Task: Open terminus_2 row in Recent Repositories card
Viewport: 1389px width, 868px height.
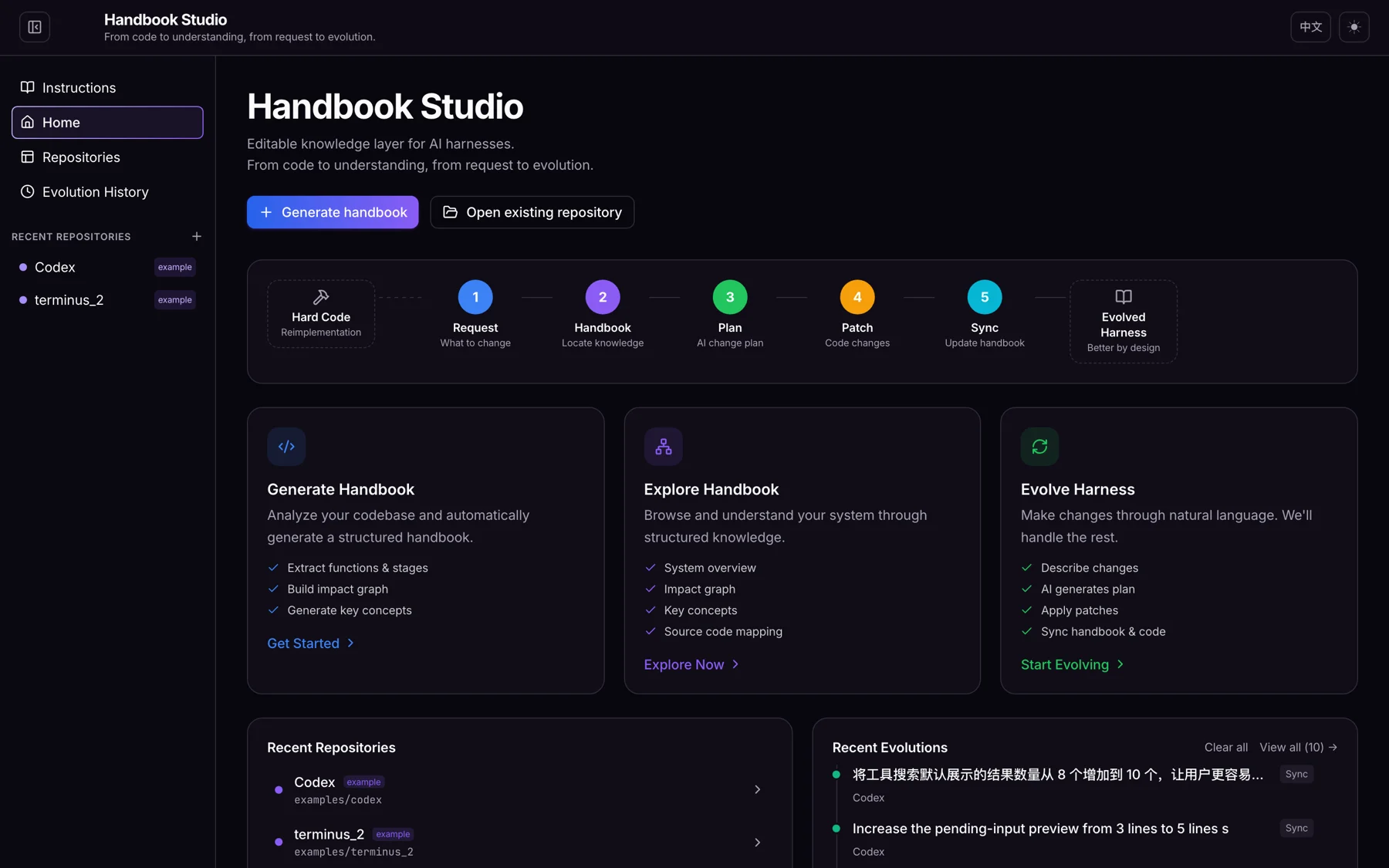Action: (x=519, y=843)
